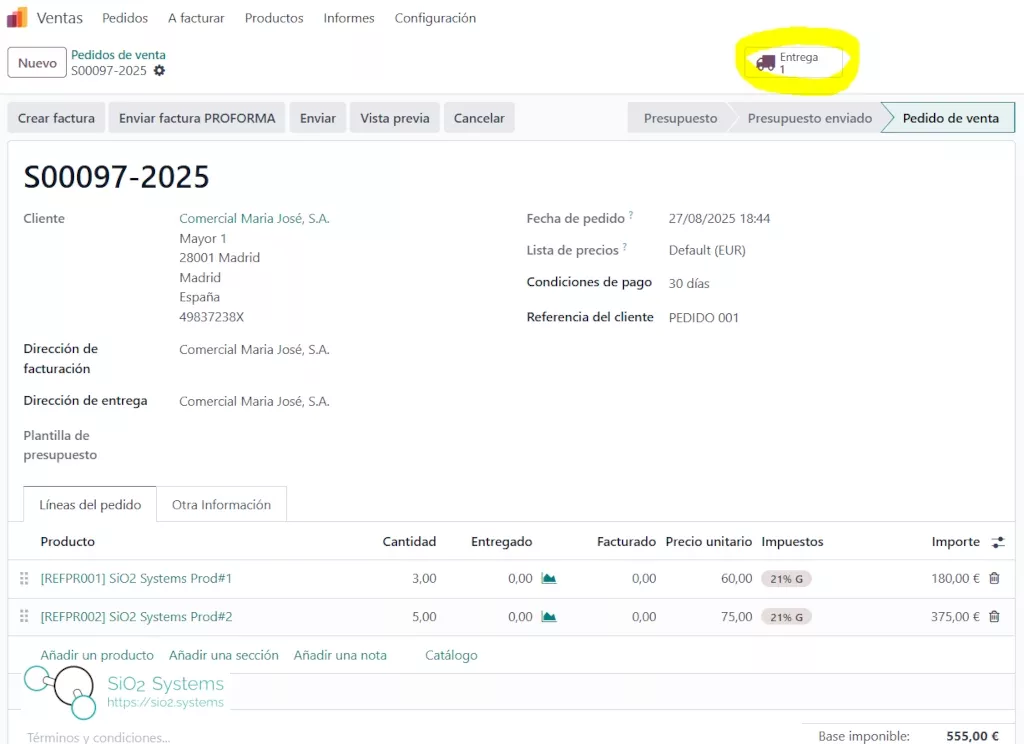
Task: Click Enviar factura PROFORMA button
Action: 197,118
